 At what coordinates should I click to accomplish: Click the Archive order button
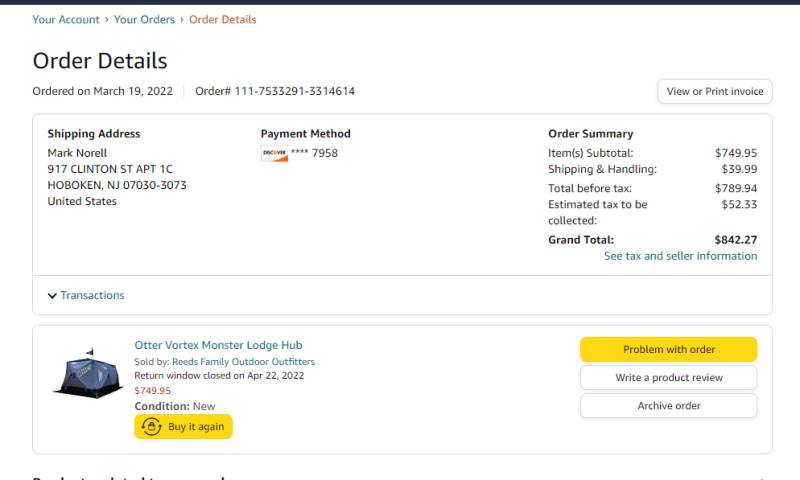669,406
